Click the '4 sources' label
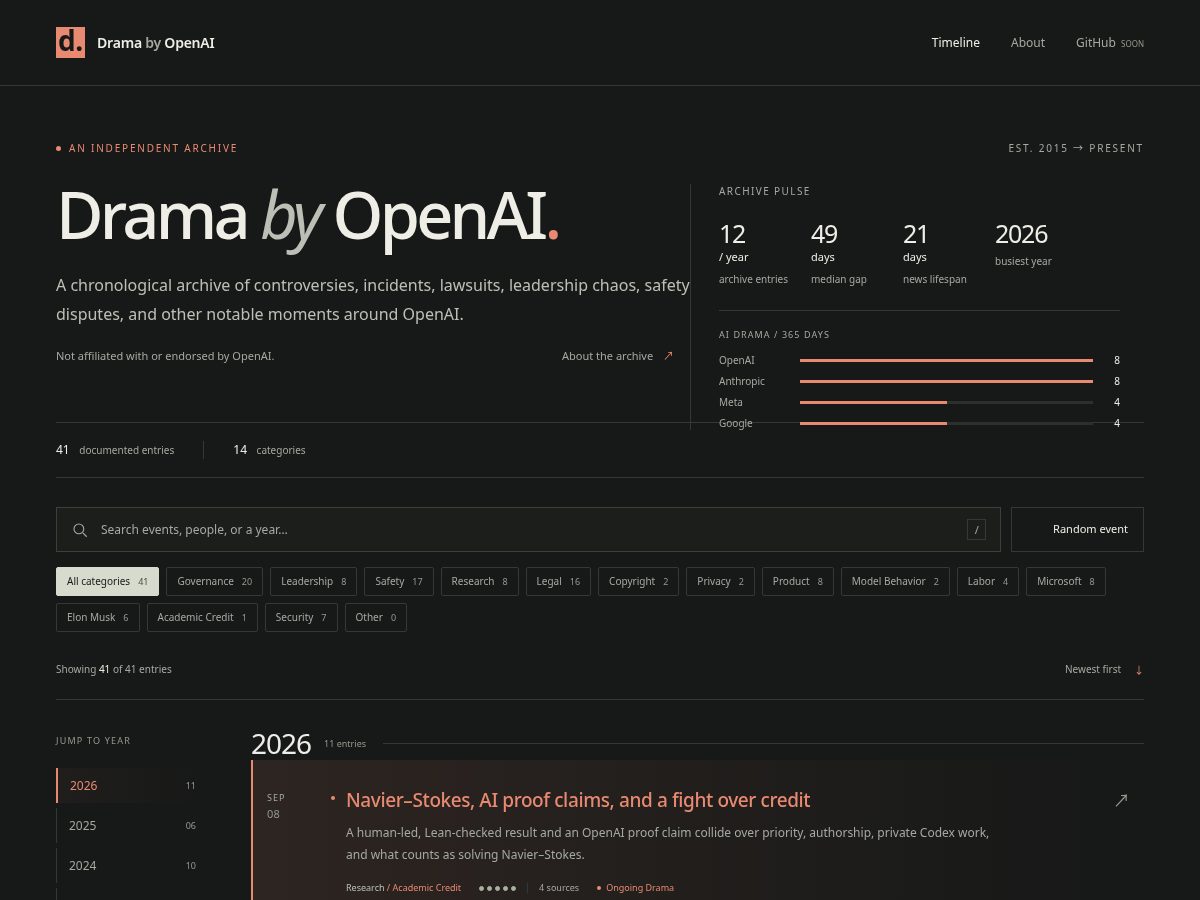This screenshot has width=1200, height=900. 559,888
